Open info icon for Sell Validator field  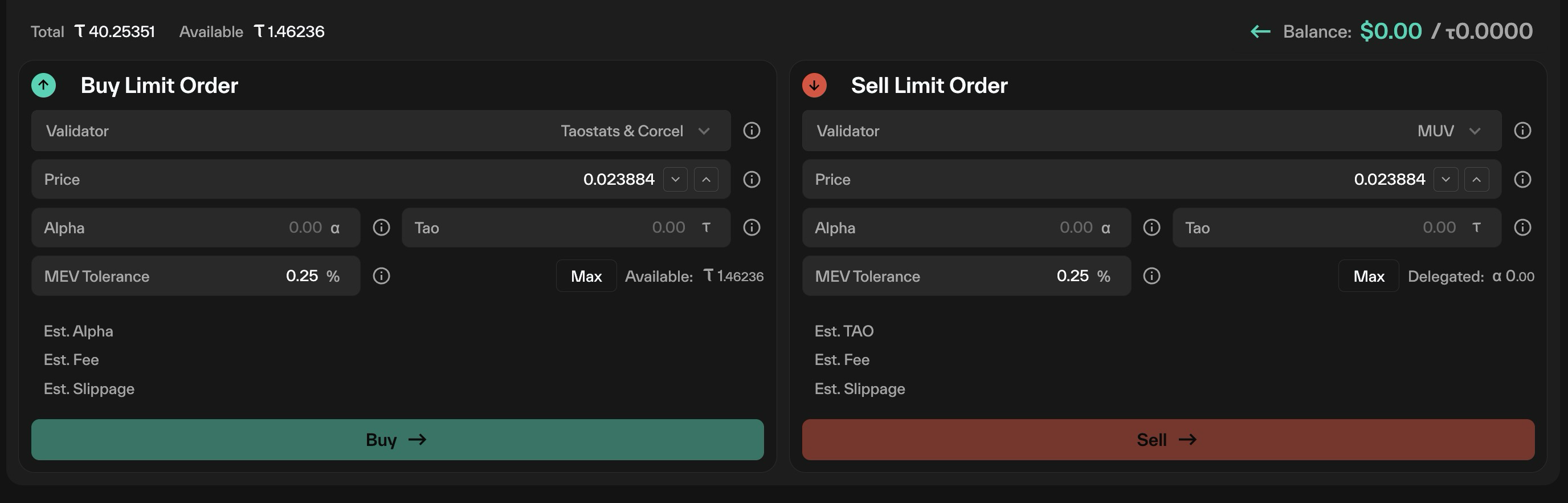click(1522, 131)
